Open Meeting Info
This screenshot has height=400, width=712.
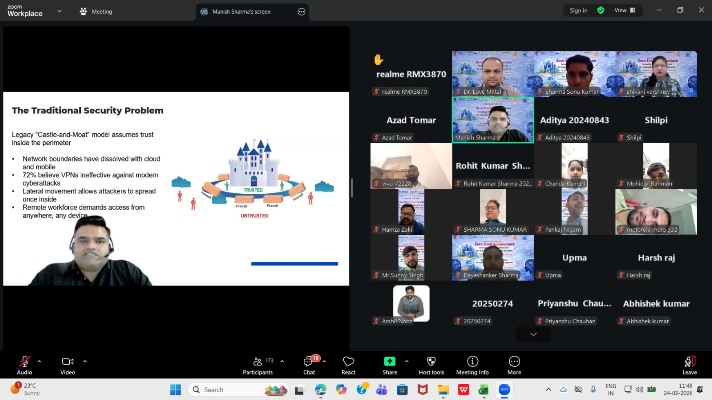pyautogui.click(x=472, y=362)
